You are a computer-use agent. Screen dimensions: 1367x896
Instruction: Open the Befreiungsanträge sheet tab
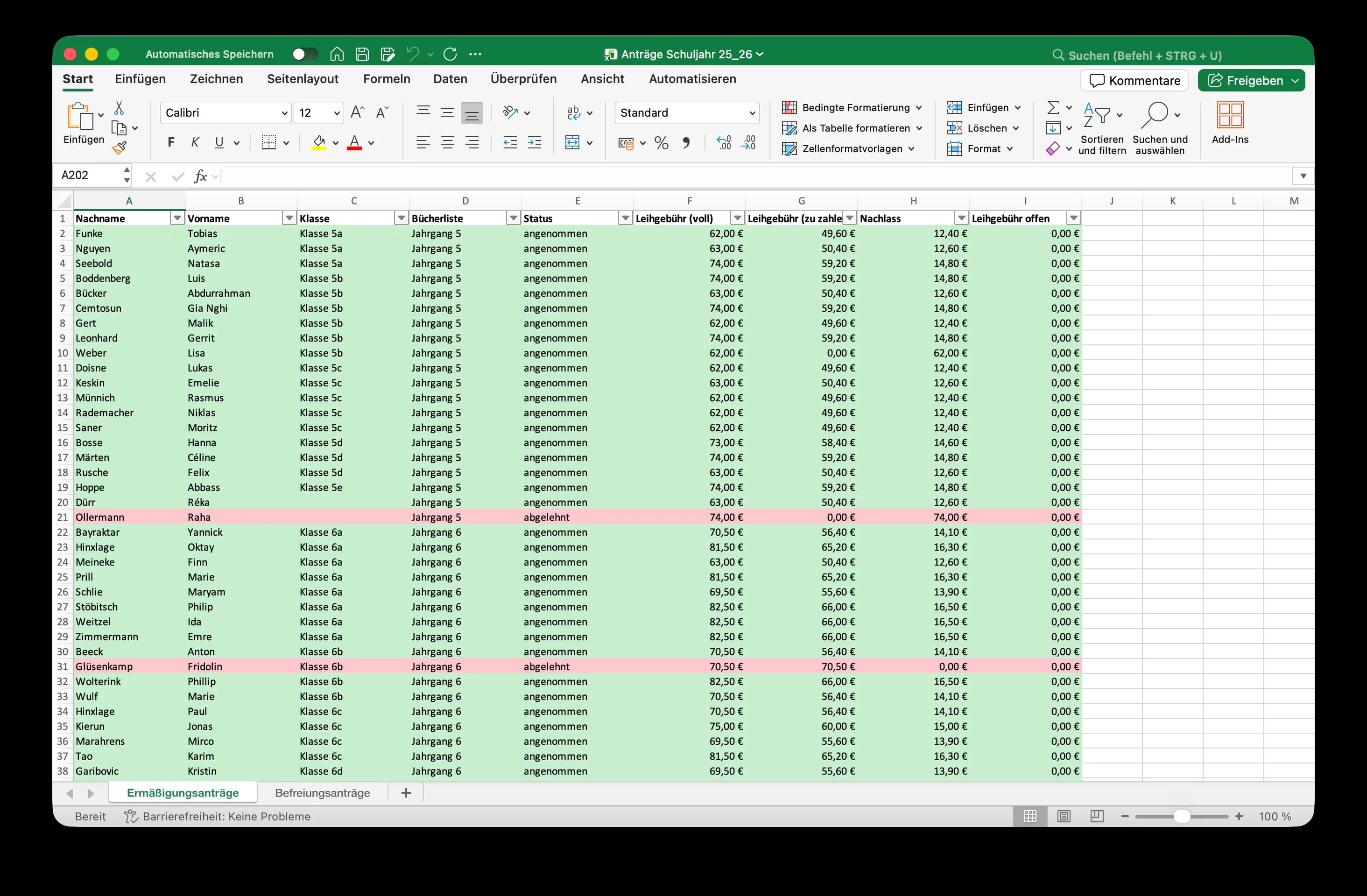(x=322, y=793)
